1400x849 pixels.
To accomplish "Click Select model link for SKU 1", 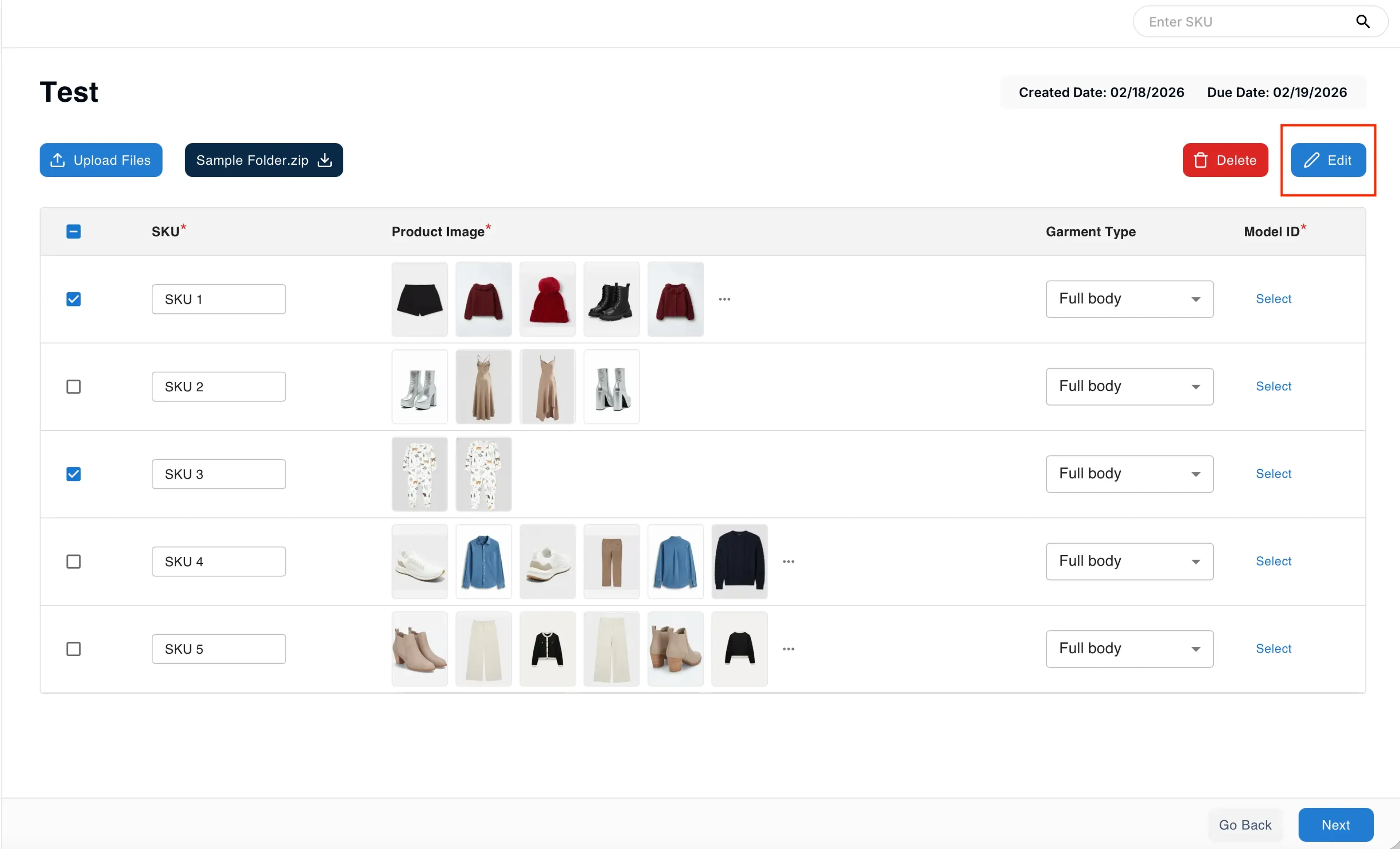I will [x=1273, y=299].
